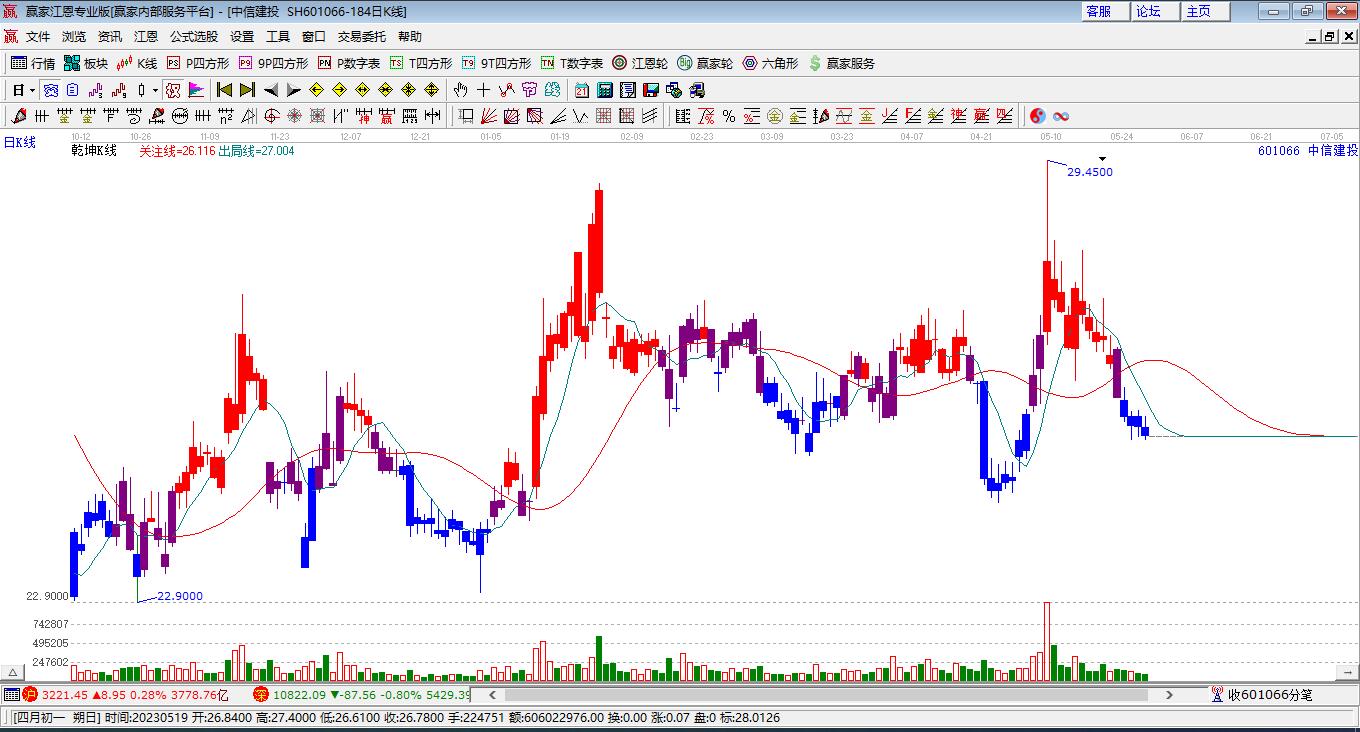1360x732 pixels.
Task: Open the 帮助 menu
Action: click(x=410, y=37)
